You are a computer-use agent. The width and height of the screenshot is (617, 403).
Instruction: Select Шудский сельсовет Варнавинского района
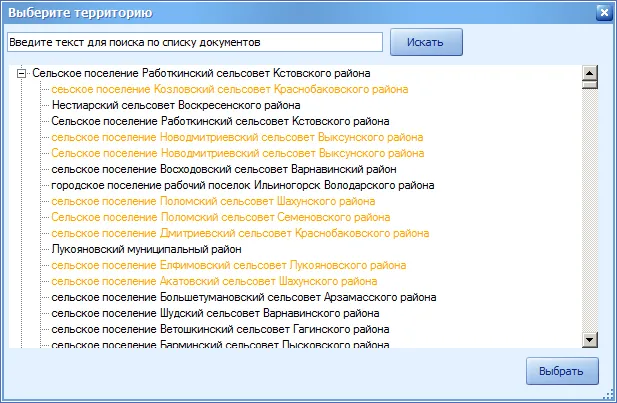coord(215,313)
